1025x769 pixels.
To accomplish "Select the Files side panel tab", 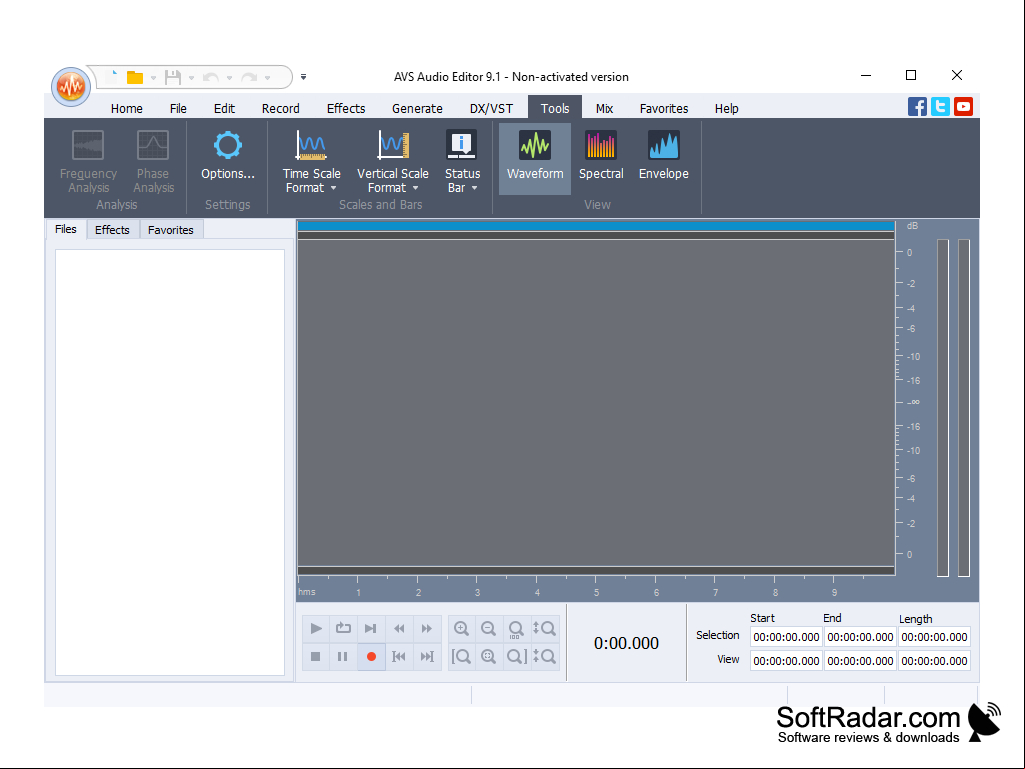I will (65, 229).
